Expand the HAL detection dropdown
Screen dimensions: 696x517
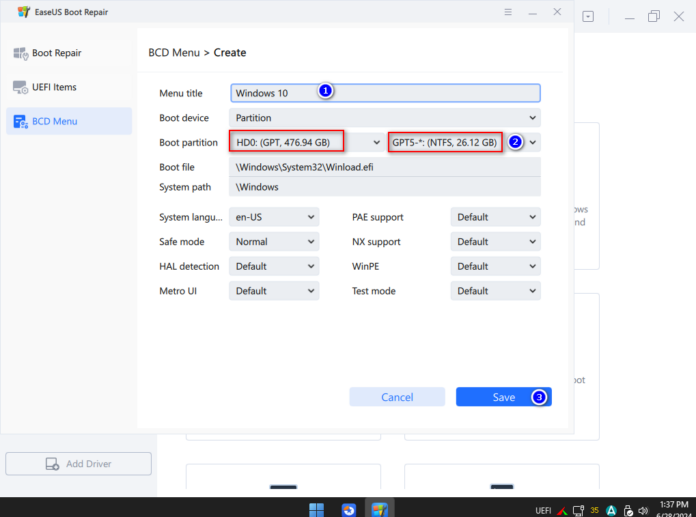274,267
